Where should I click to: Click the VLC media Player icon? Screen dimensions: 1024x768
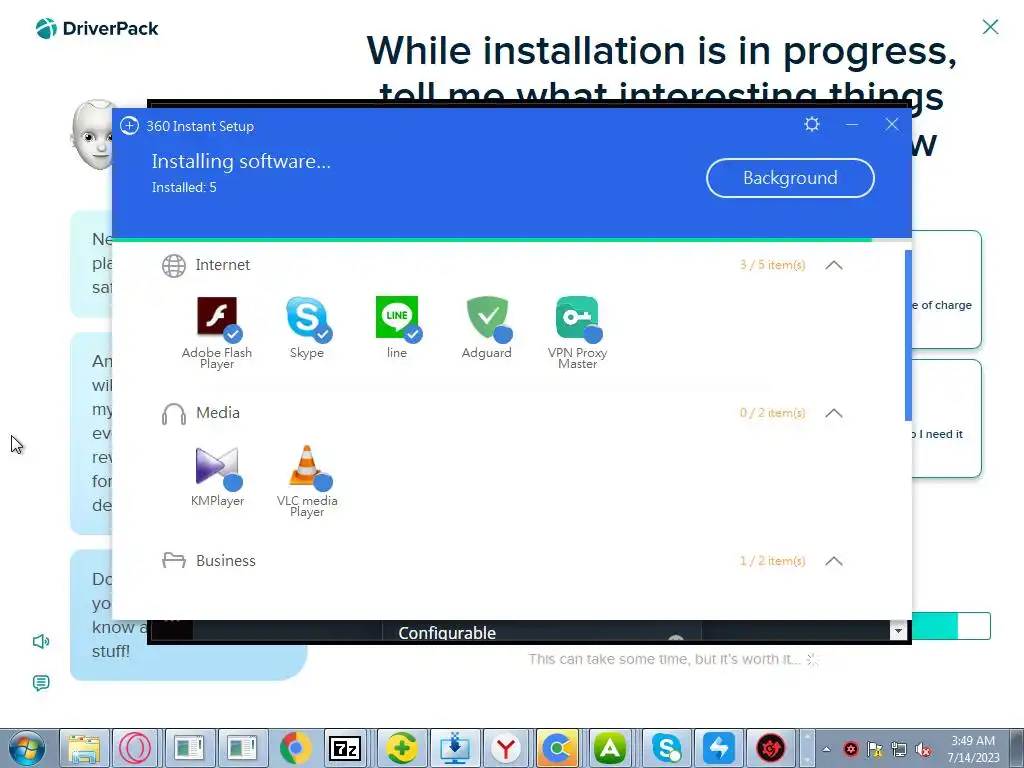point(306,465)
